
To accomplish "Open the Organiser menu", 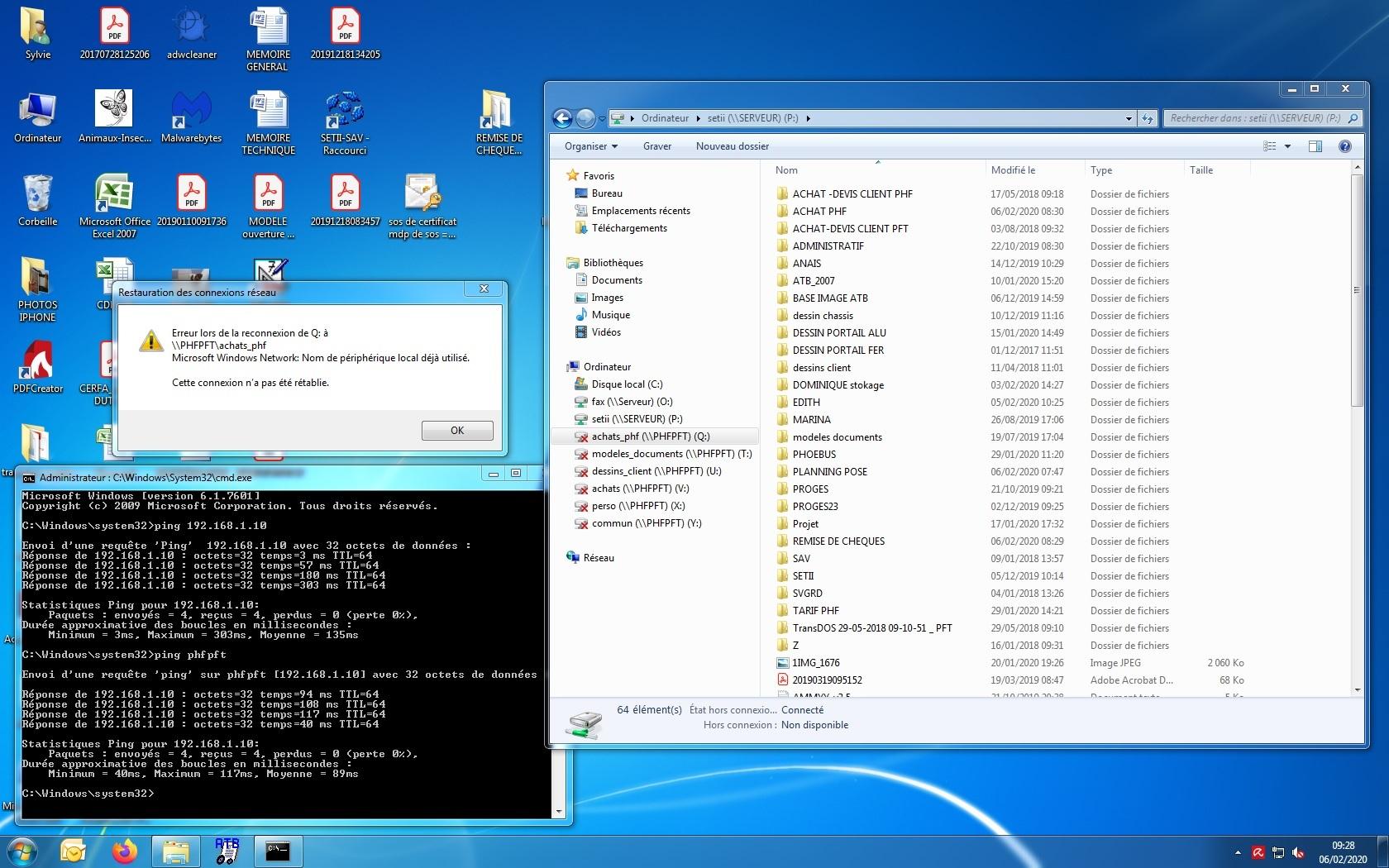I will pos(590,146).
